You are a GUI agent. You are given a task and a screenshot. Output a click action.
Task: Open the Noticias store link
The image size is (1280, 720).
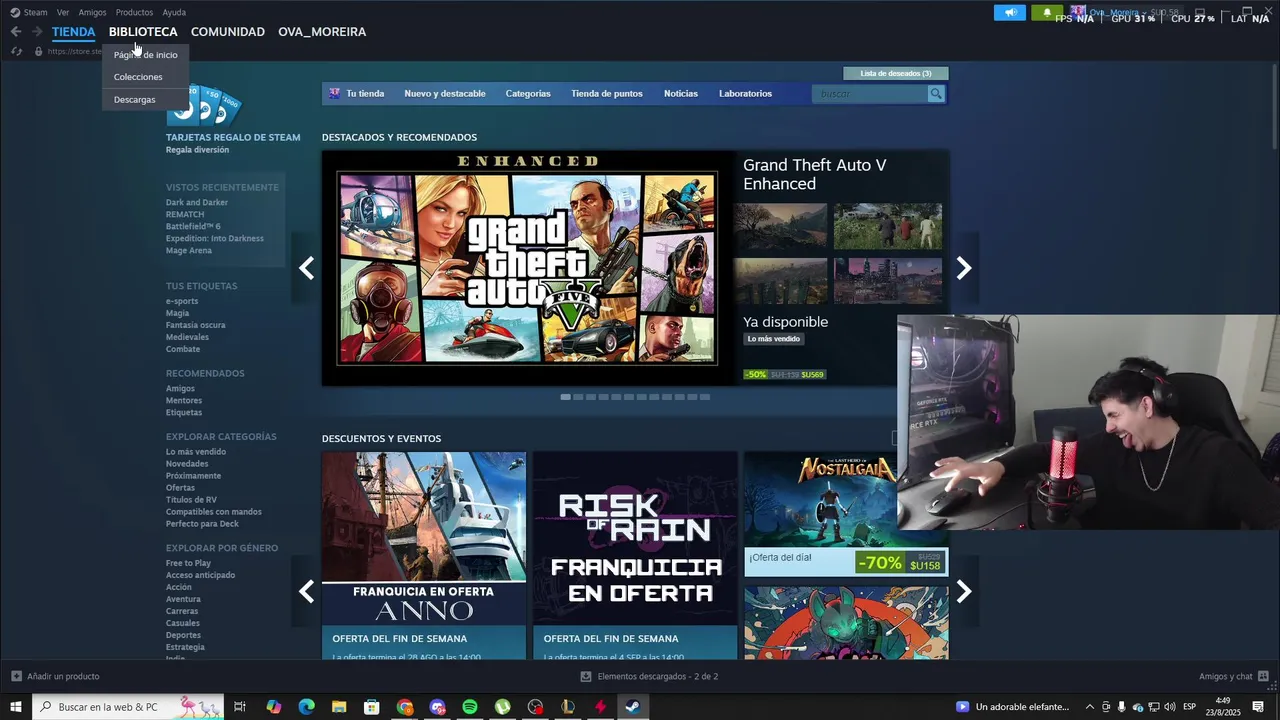coord(681,93)
